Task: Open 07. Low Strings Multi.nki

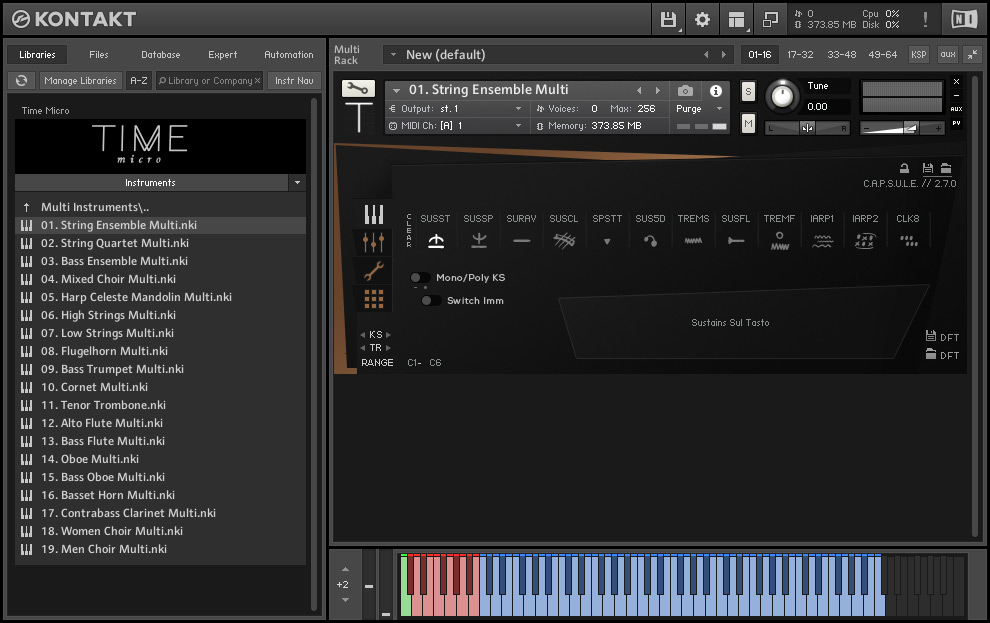Action: pyautogui.click(x=107, y=333)
